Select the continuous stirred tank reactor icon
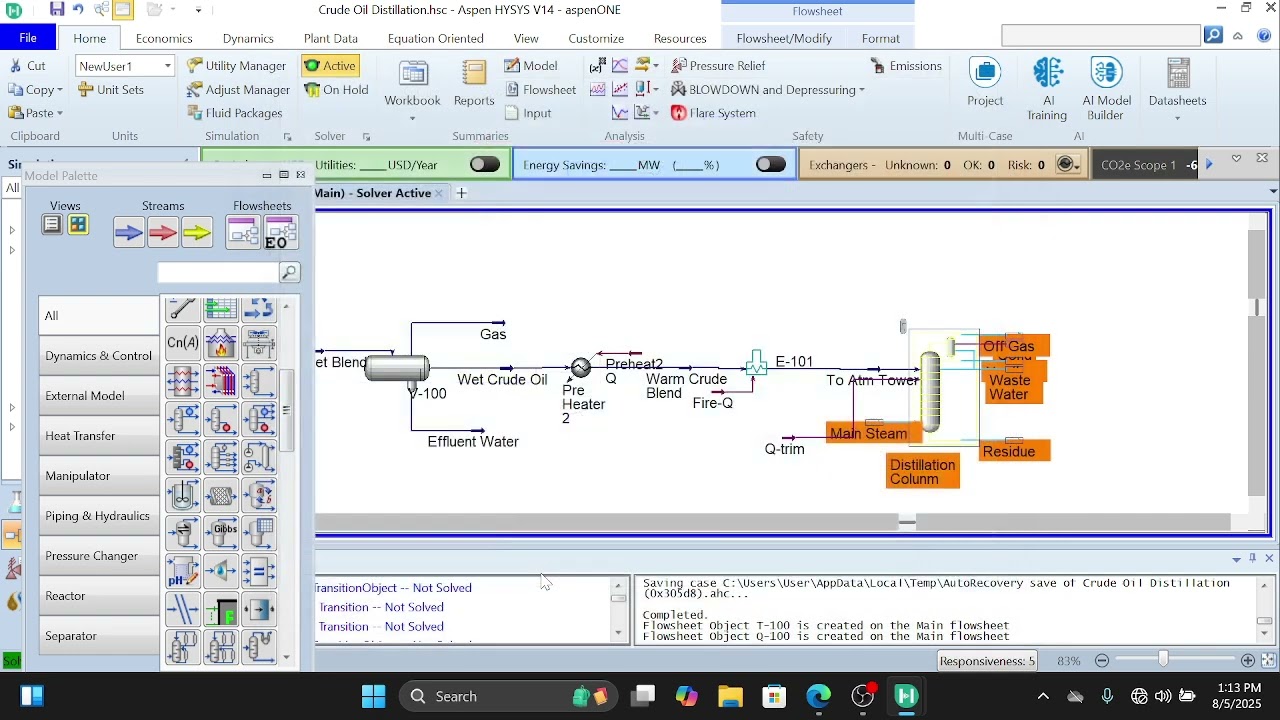Viewport: 1280px width, 720px height. (x=183, y=495)
